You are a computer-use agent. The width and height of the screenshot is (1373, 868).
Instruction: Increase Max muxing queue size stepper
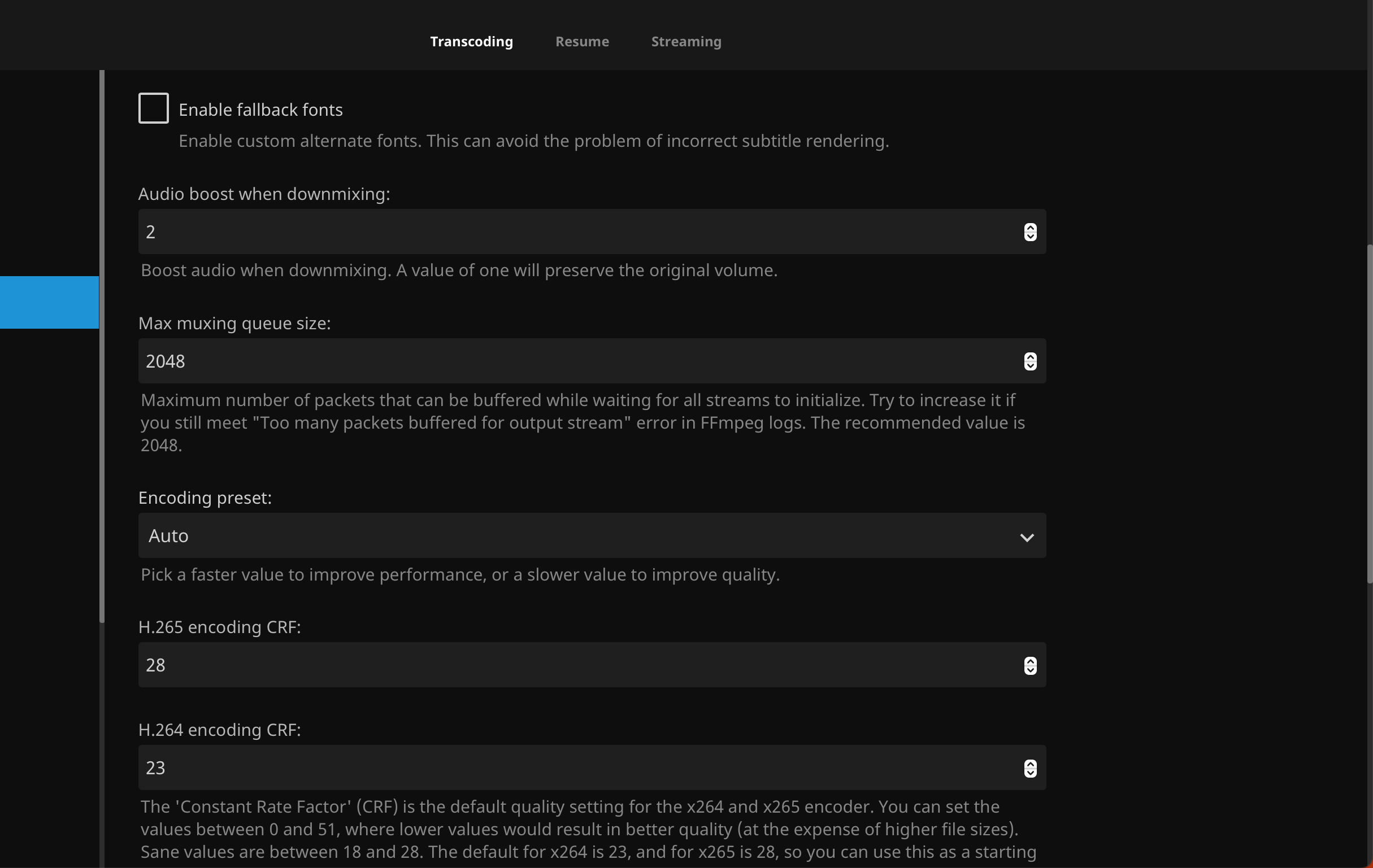tap(1029, 357)
